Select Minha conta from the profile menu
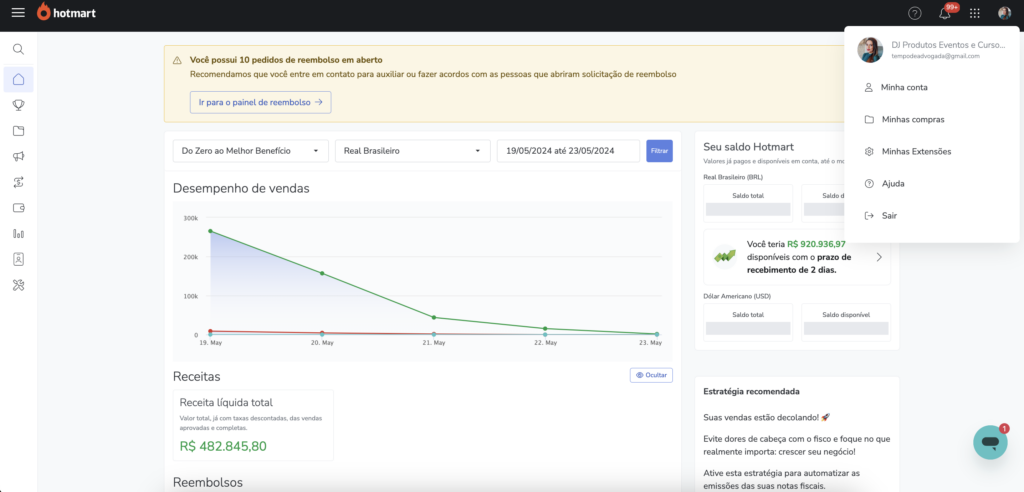Viewport: 1024px width, 492px height. (904, 87)
